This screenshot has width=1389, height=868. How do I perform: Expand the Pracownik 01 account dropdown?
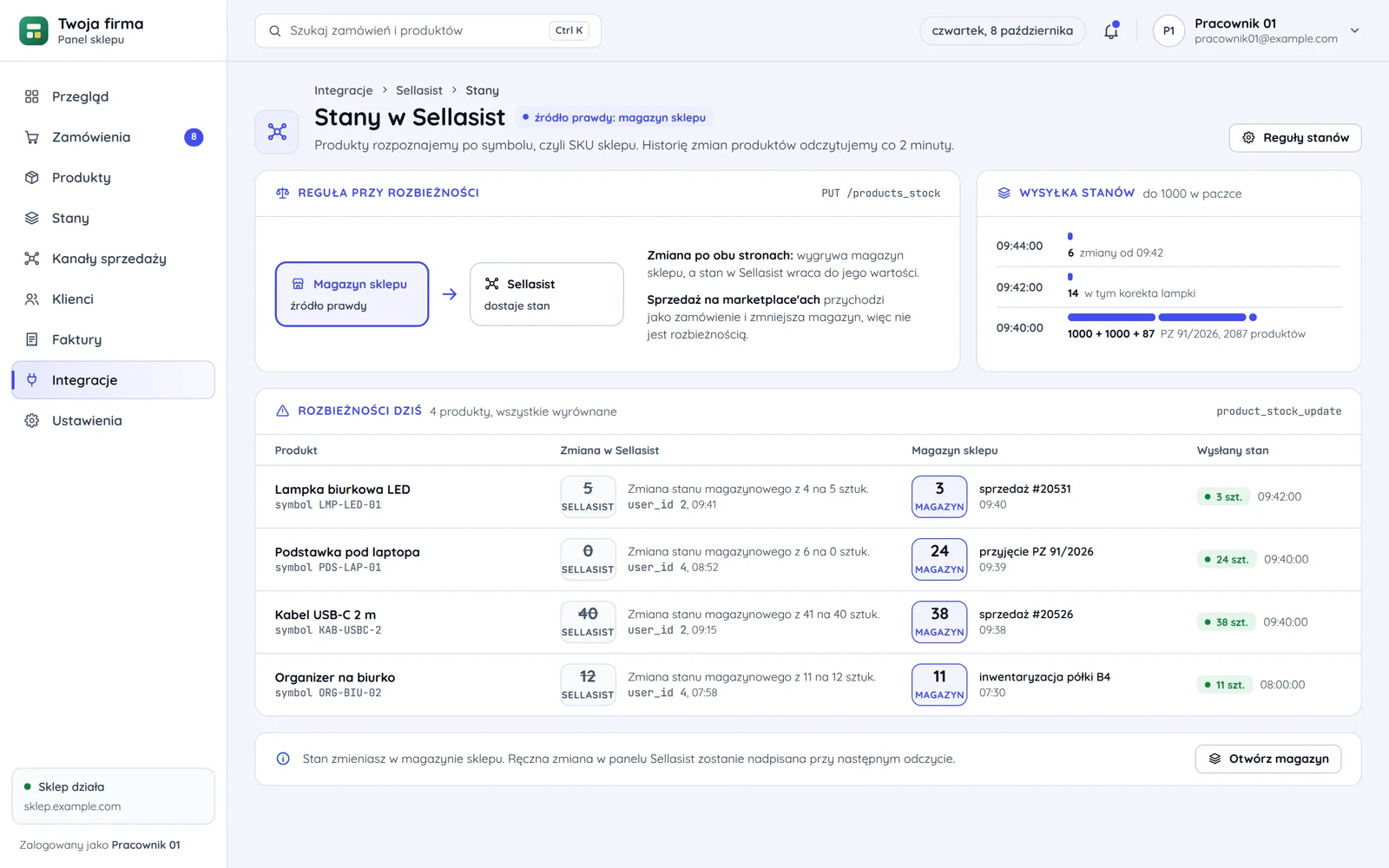(1354, 30)
